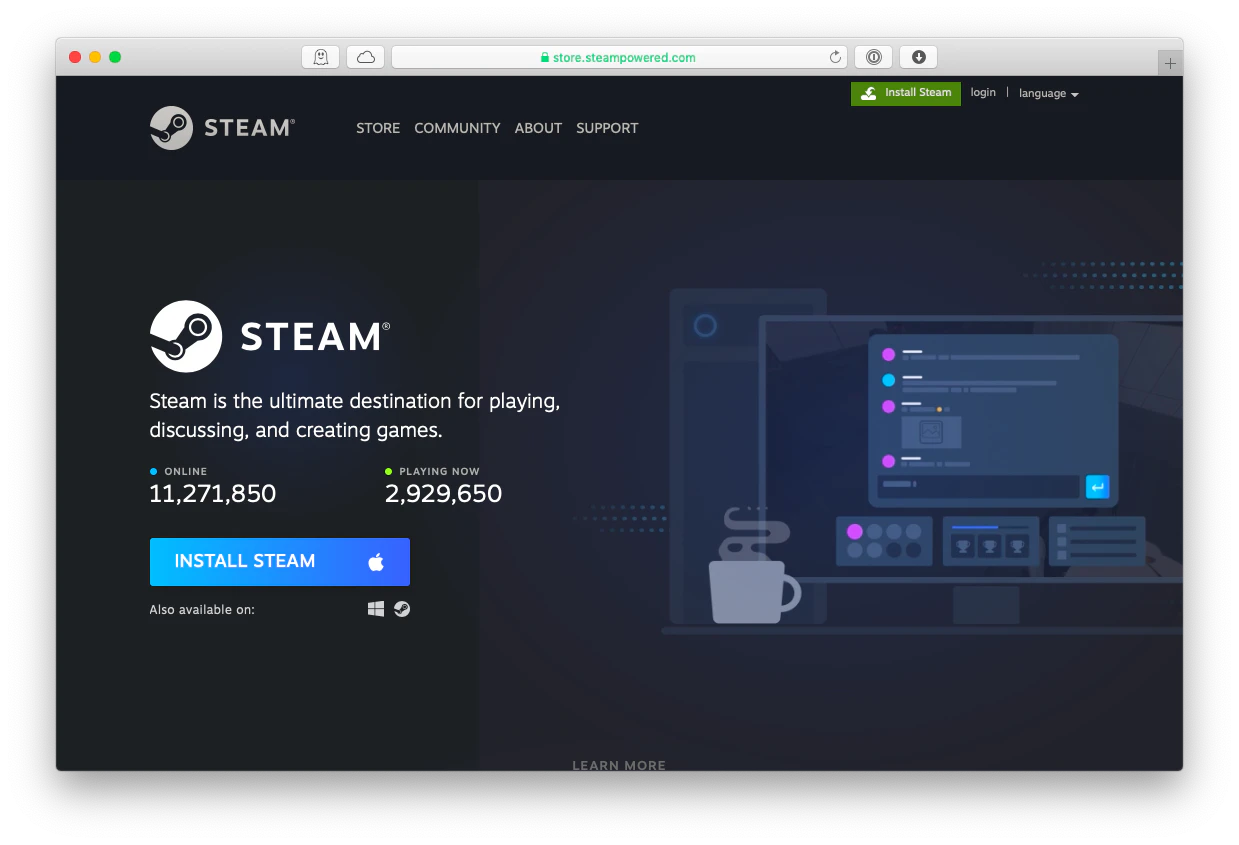Expand the language dropdown
Viewport: 1239px width, 845px height.
click(1048, 93)
